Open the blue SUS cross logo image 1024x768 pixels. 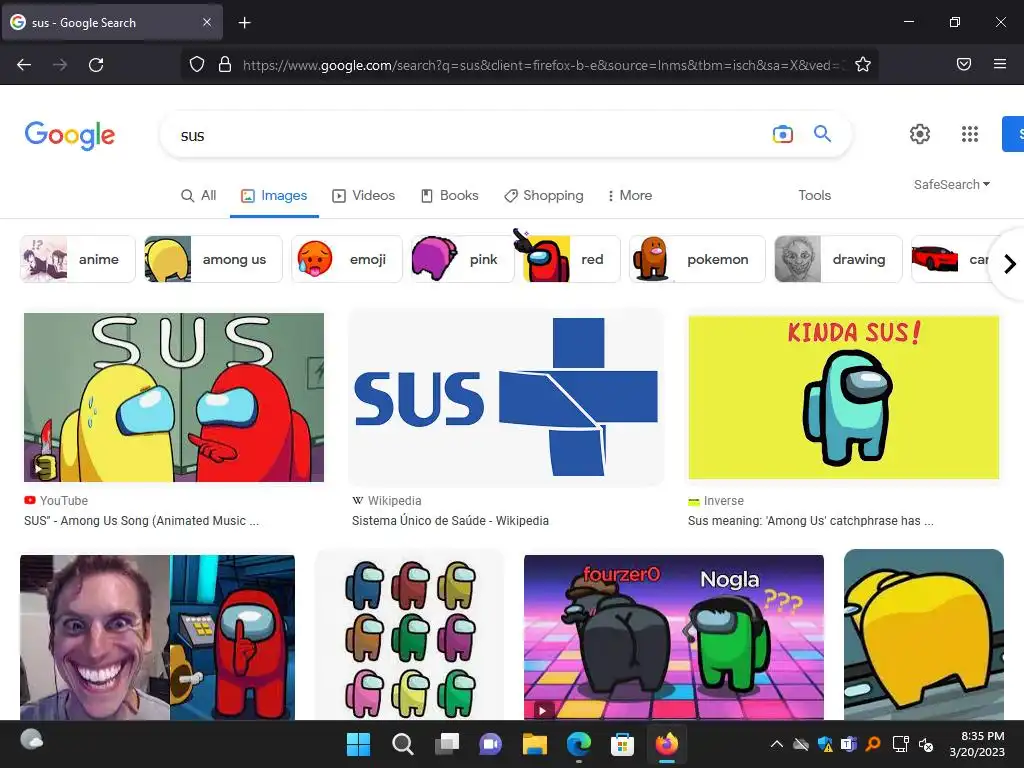[506, 397]
